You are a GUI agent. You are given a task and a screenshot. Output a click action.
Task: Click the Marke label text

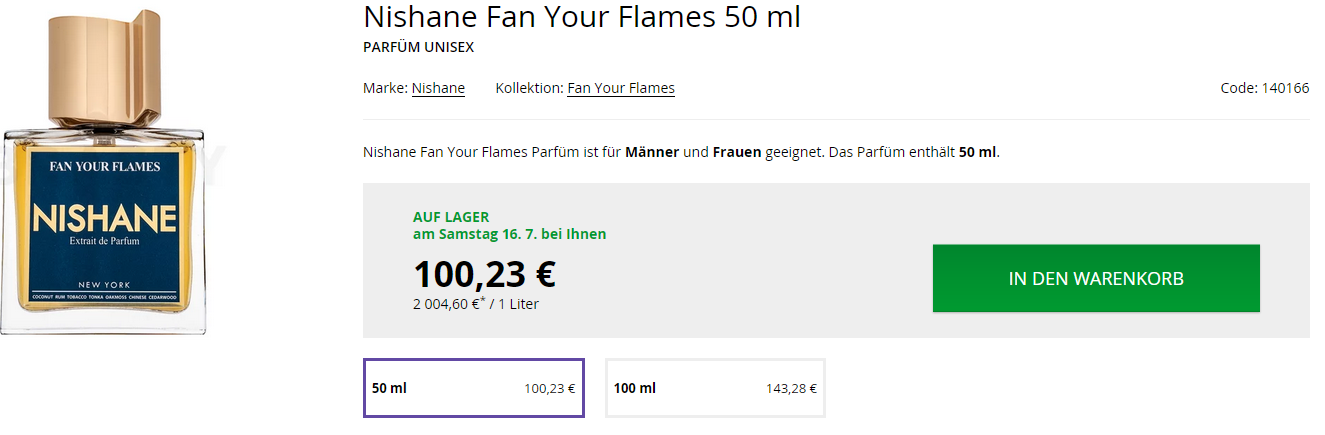(385, 88)
